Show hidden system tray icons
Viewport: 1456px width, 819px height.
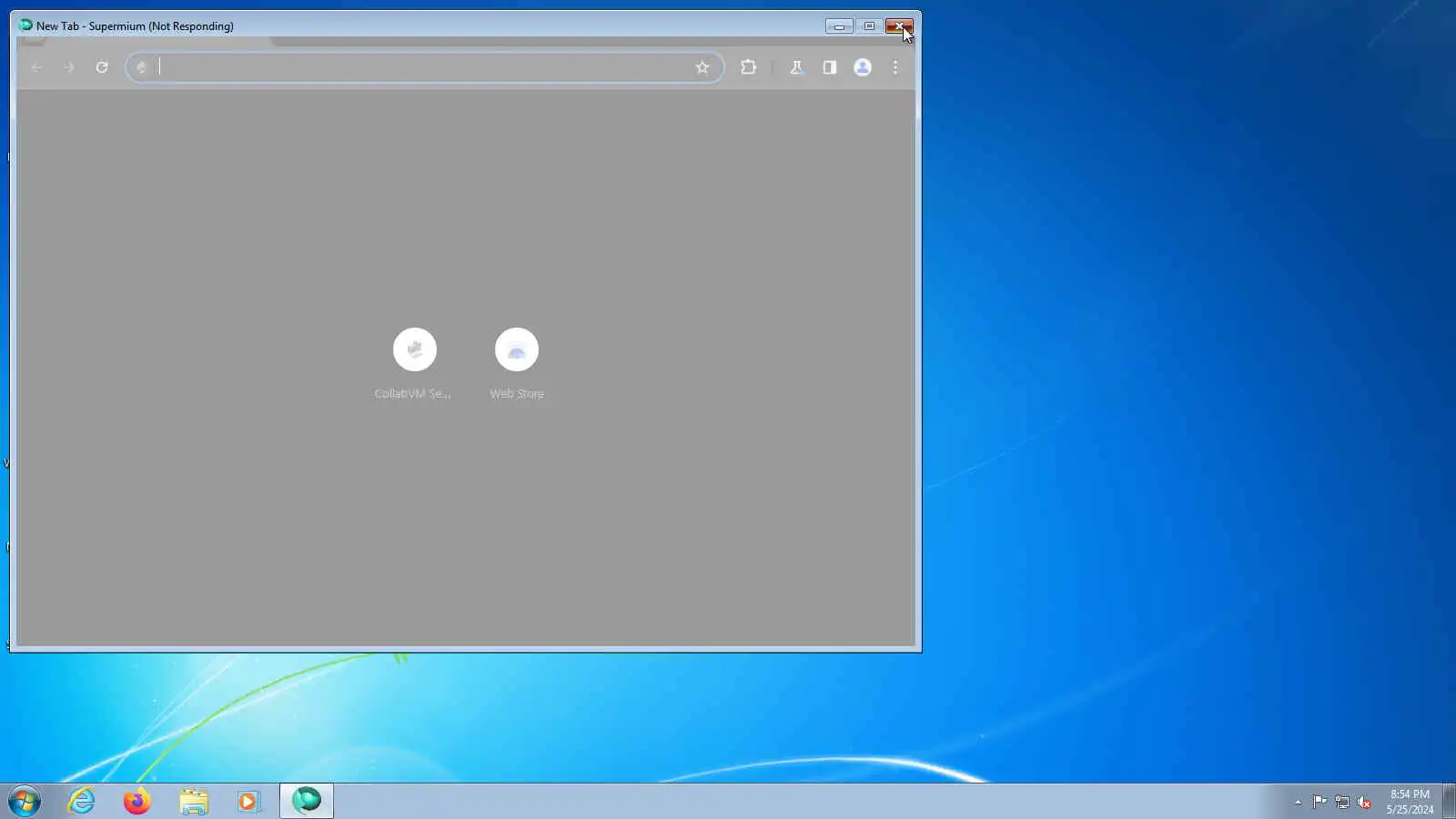click(x=1298, y=802)
